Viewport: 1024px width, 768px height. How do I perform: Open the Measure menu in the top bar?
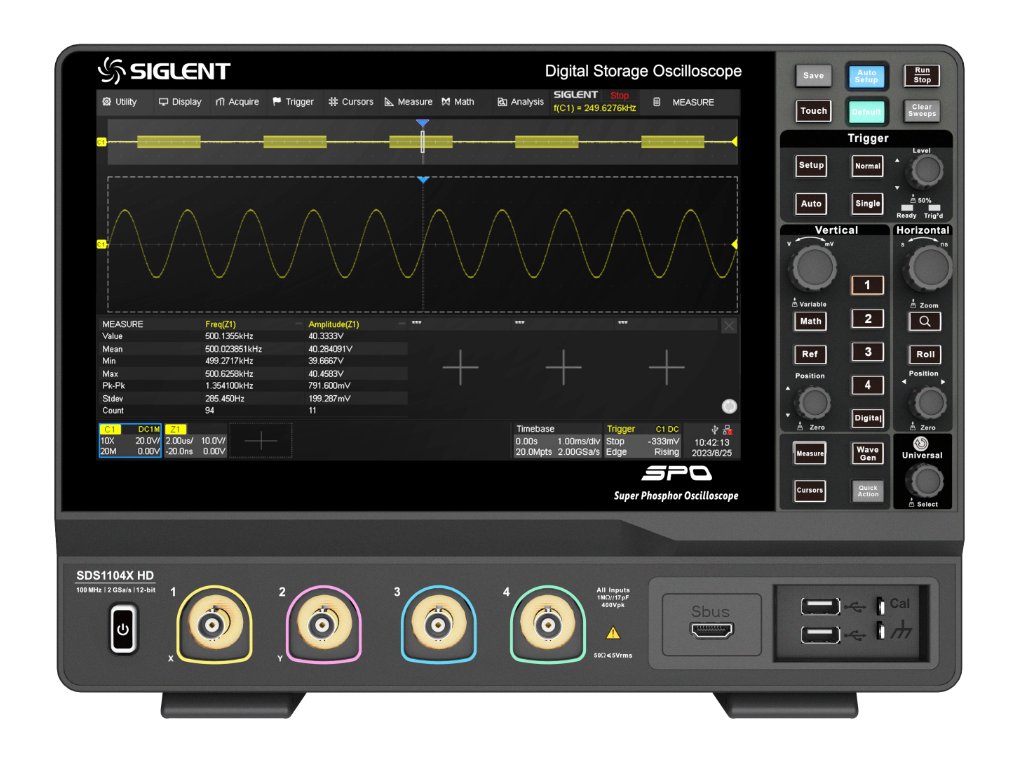(x=408, y=102)
